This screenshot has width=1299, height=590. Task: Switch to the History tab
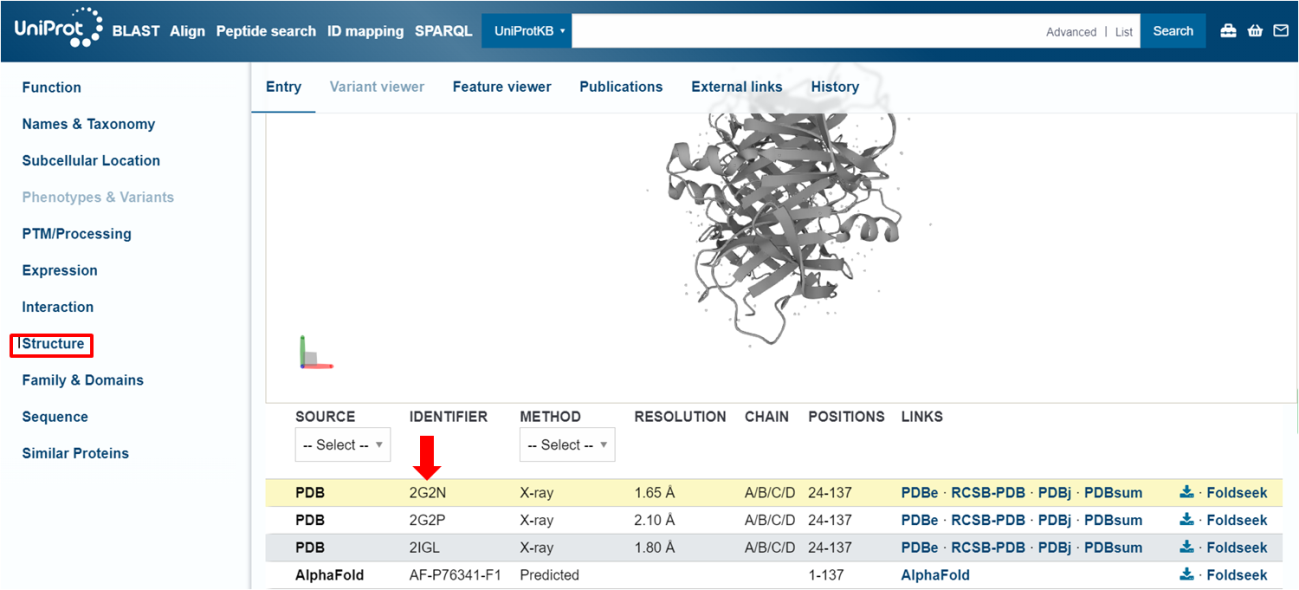click(835, 87)
